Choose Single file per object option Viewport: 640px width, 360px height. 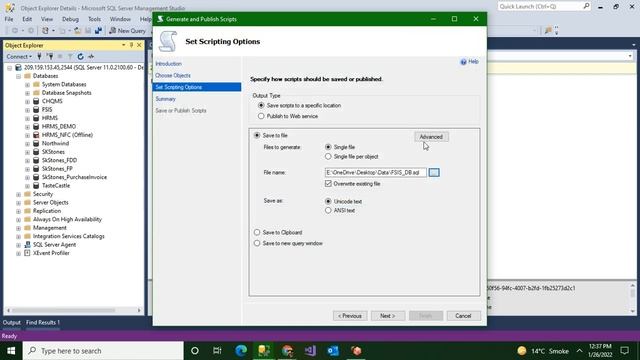pos(328,157)
